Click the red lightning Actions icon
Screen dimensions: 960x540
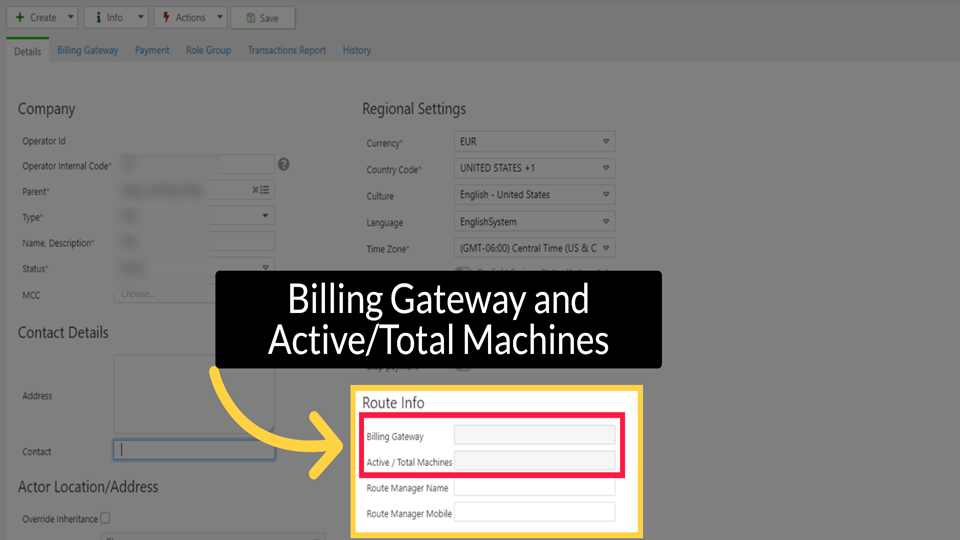pyautogui.click(x=166, y=17)
